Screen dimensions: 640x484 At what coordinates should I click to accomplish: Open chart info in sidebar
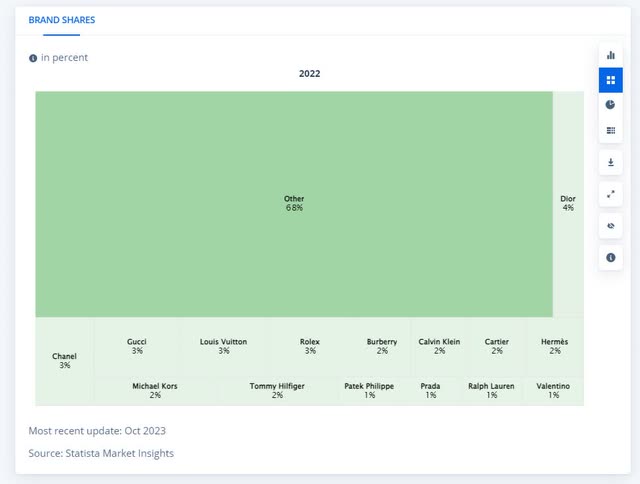[x=611, y=258]
